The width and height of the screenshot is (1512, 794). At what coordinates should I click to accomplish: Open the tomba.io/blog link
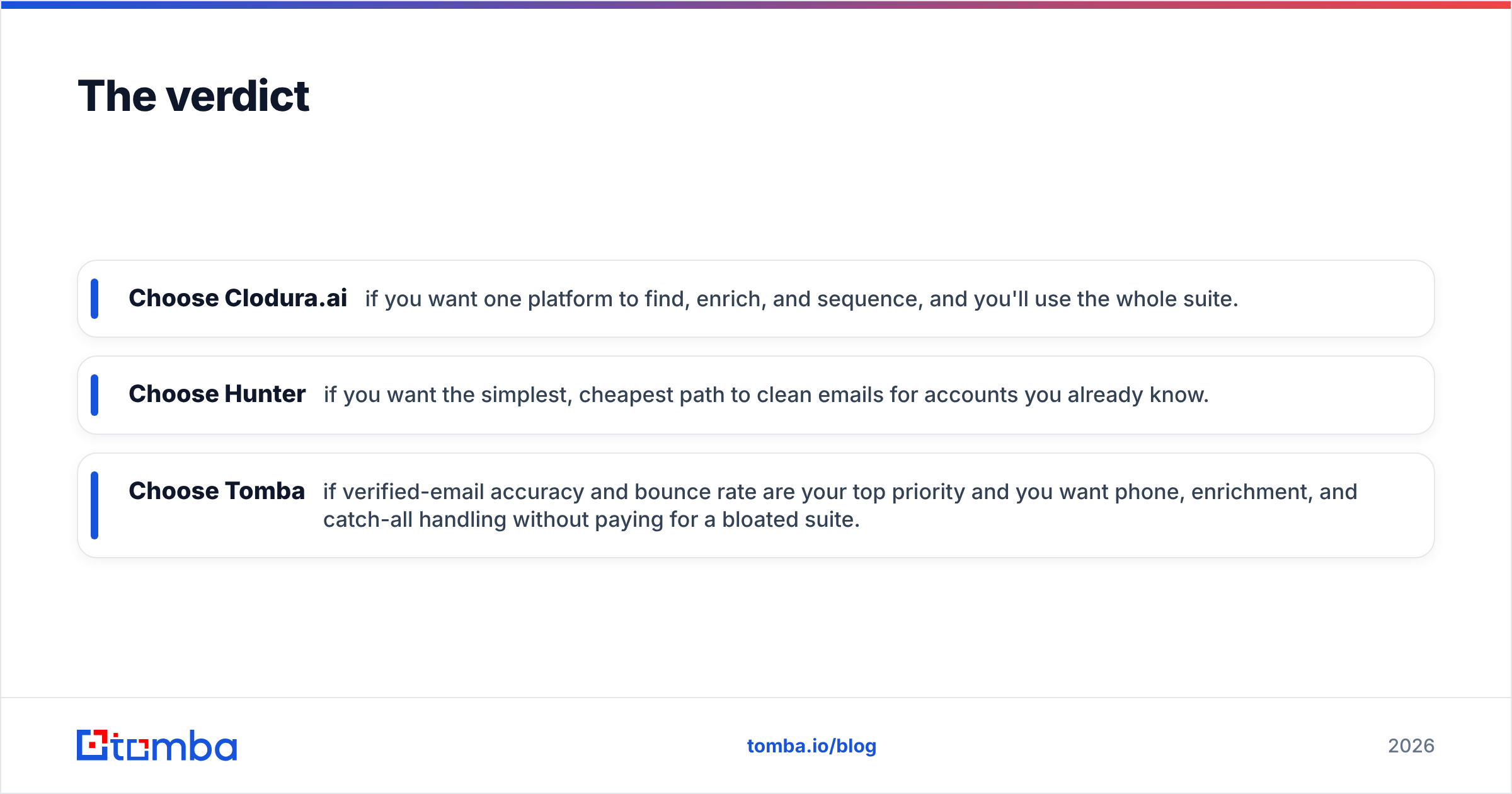point(811,746)
